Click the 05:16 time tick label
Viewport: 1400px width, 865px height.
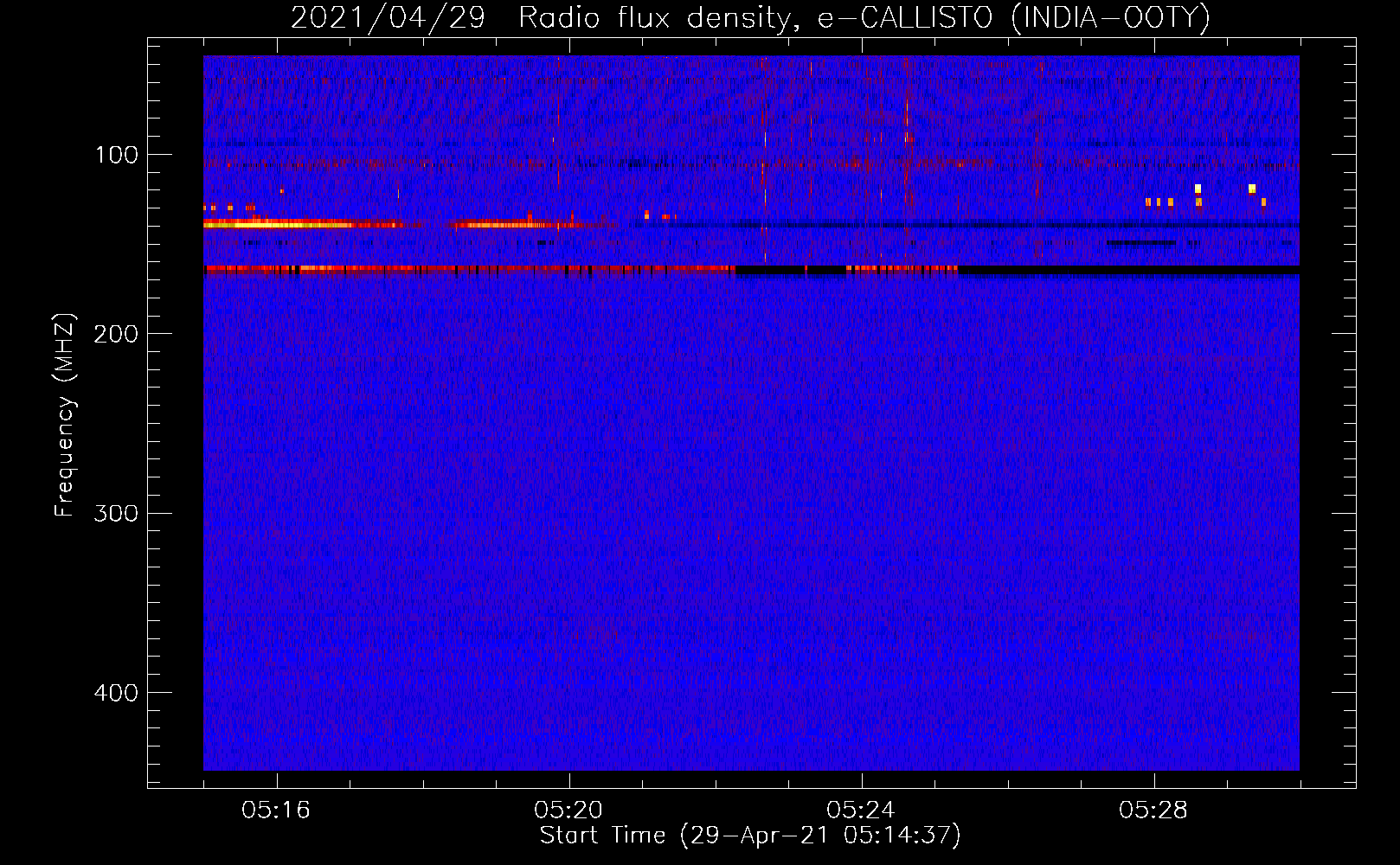(x=276, y=811)
